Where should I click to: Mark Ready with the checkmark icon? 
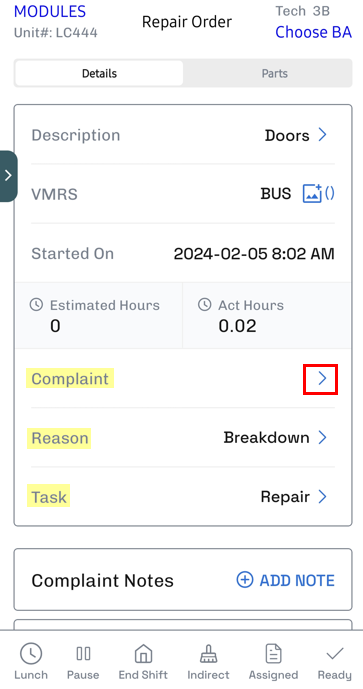point(335,654)
